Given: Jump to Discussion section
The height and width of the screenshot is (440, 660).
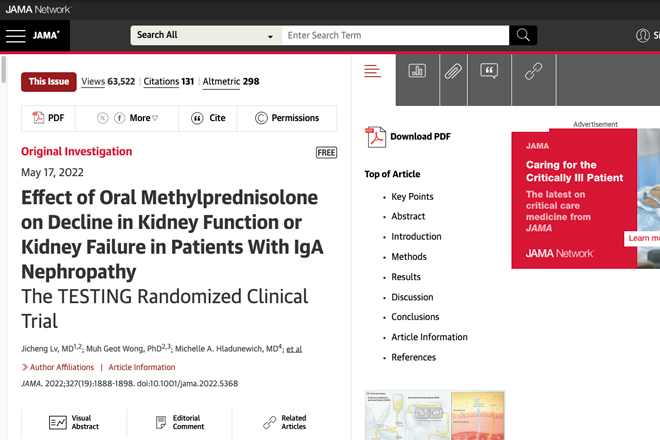Looking at the screenshot, I should (x=412, y=297).
